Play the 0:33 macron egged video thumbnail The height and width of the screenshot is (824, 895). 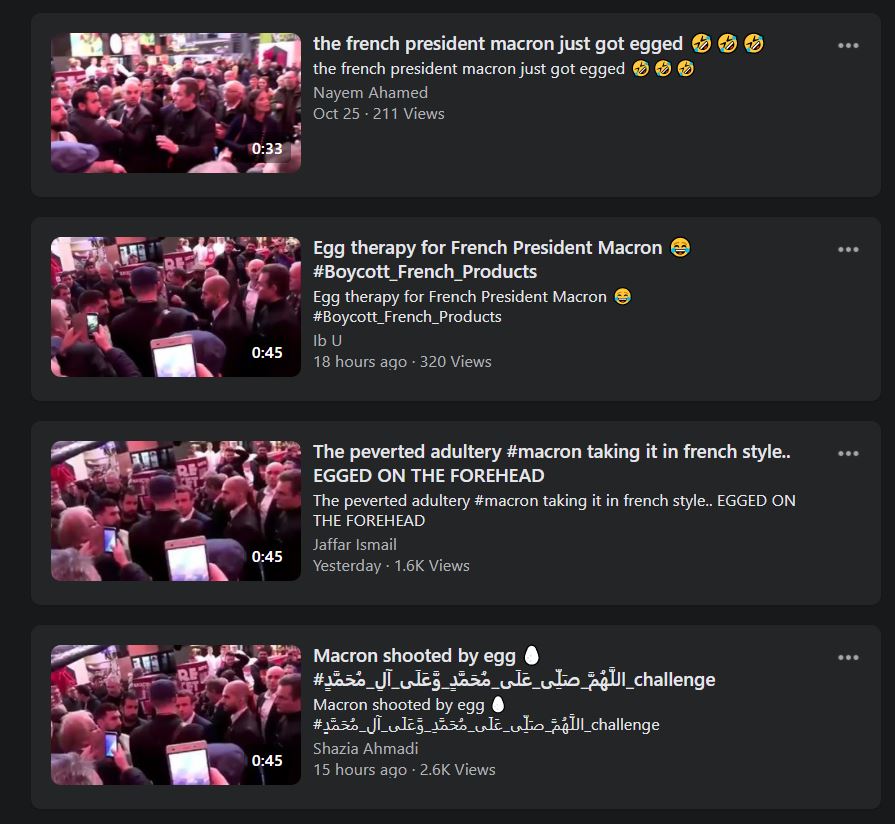176,103
